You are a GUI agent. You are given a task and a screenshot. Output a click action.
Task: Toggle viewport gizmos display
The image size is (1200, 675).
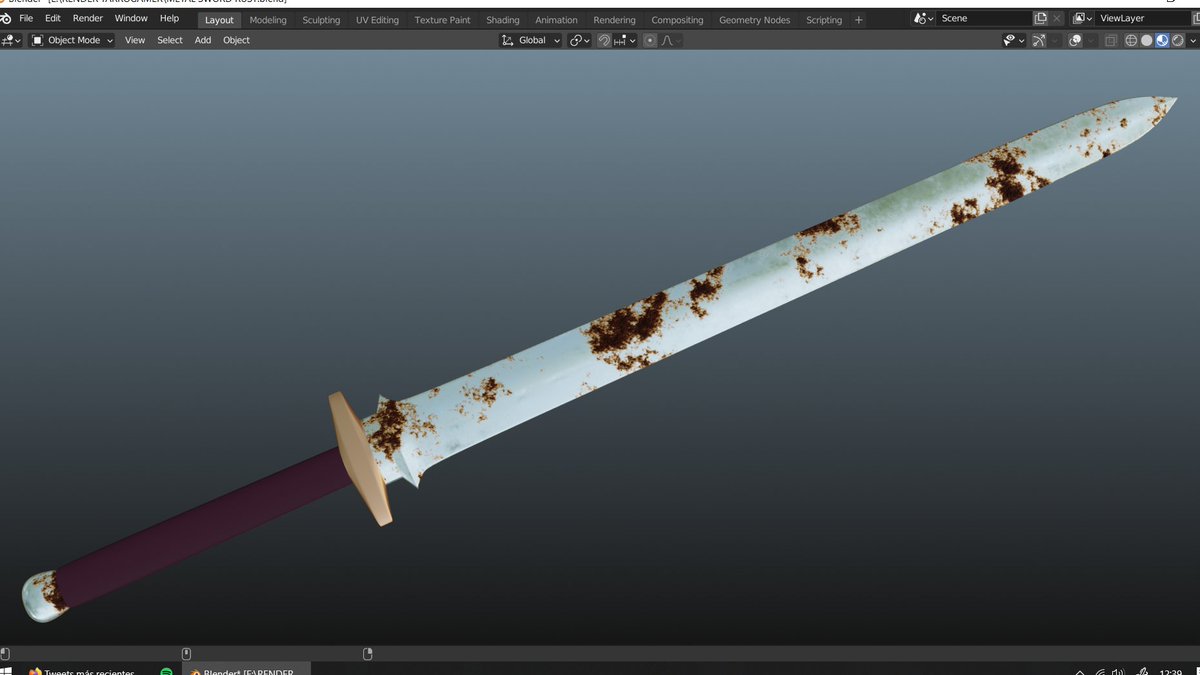[1039, 40]
